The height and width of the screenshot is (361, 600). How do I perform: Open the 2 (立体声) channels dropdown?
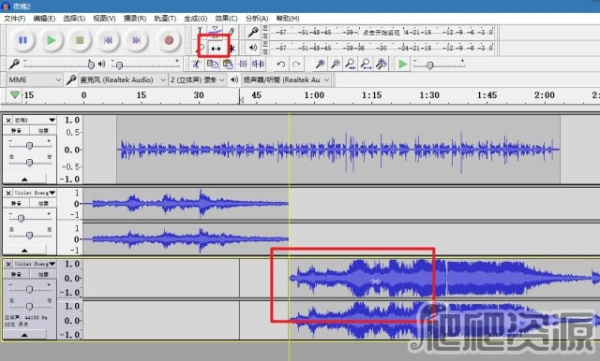(197, 80)
